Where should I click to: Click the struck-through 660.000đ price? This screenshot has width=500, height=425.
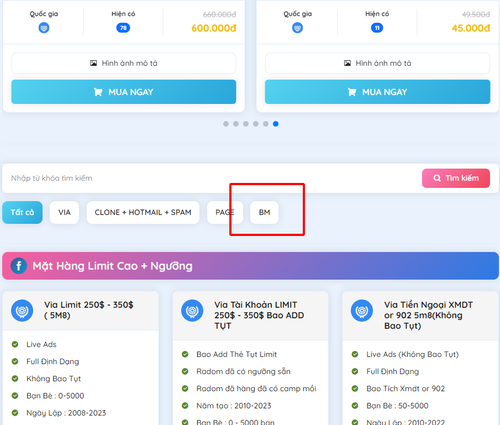219,14
